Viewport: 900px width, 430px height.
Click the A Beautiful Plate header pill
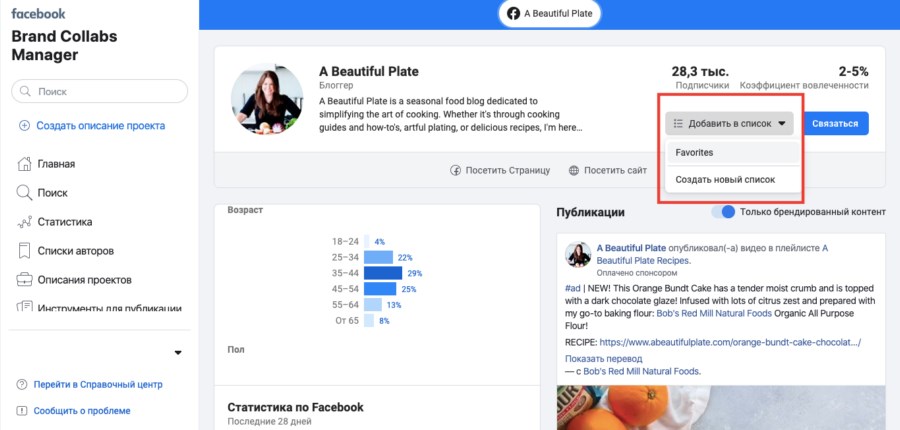pos(550,13)
